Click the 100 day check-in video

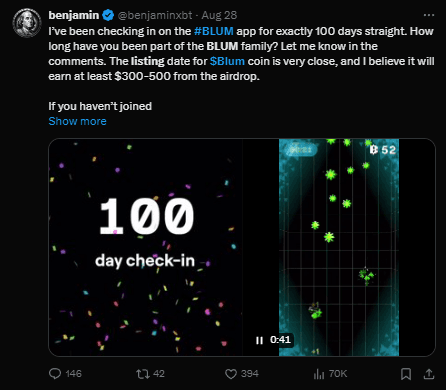[242, 247]
